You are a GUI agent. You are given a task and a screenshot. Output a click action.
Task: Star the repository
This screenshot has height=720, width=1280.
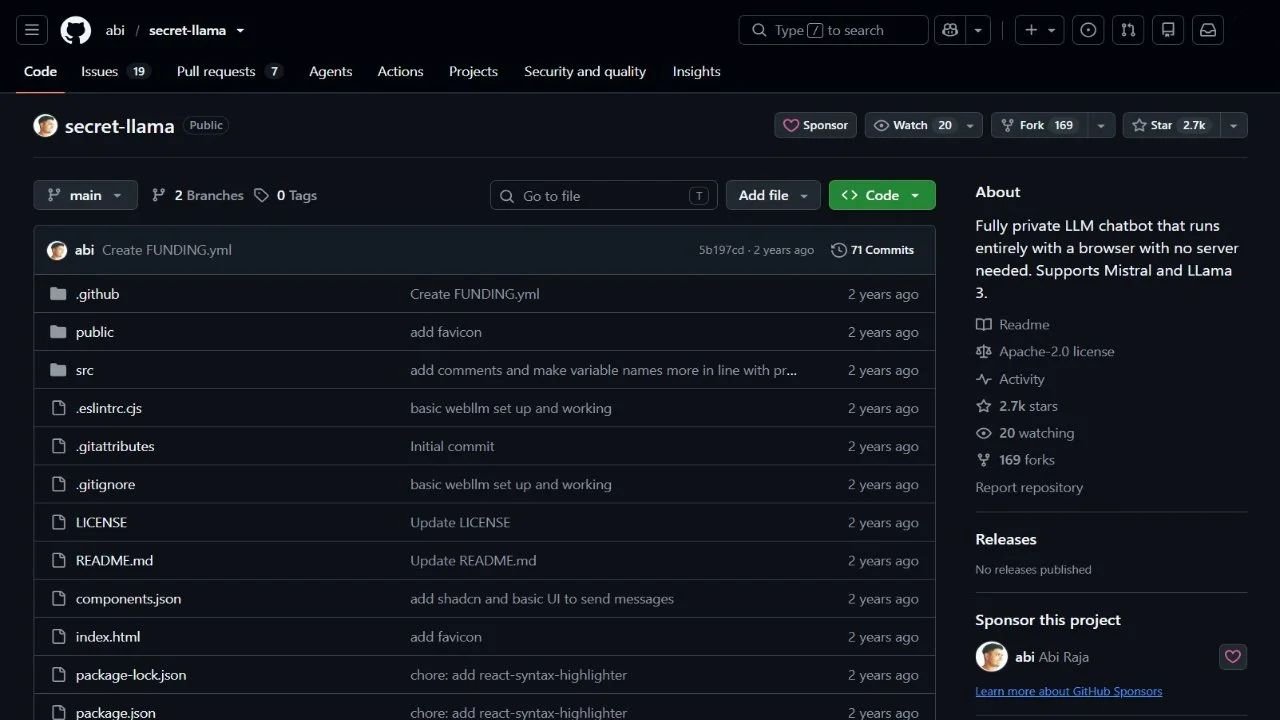pos(1170,125)
